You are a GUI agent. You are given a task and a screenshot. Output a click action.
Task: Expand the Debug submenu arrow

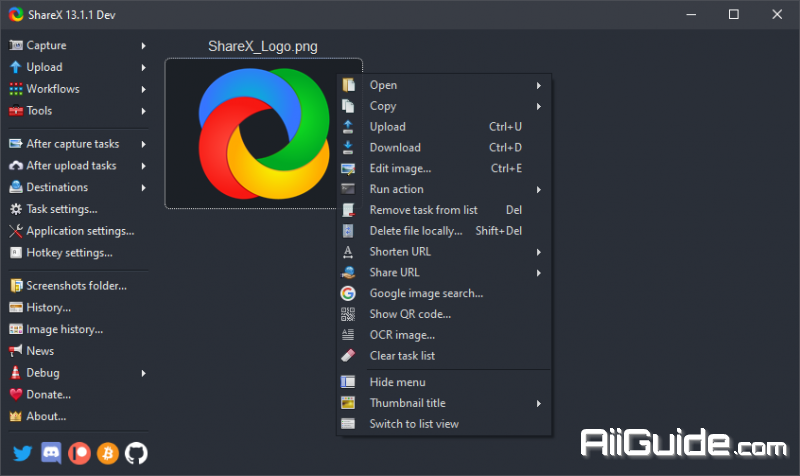point(143,373)
